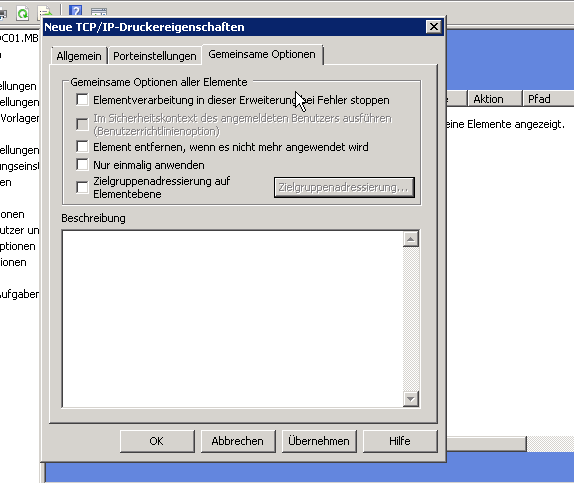Check 'Element entfernen, wenn nicht mehr angewendet'
Screen dimensions: 574x483
[x=82, y=146]
